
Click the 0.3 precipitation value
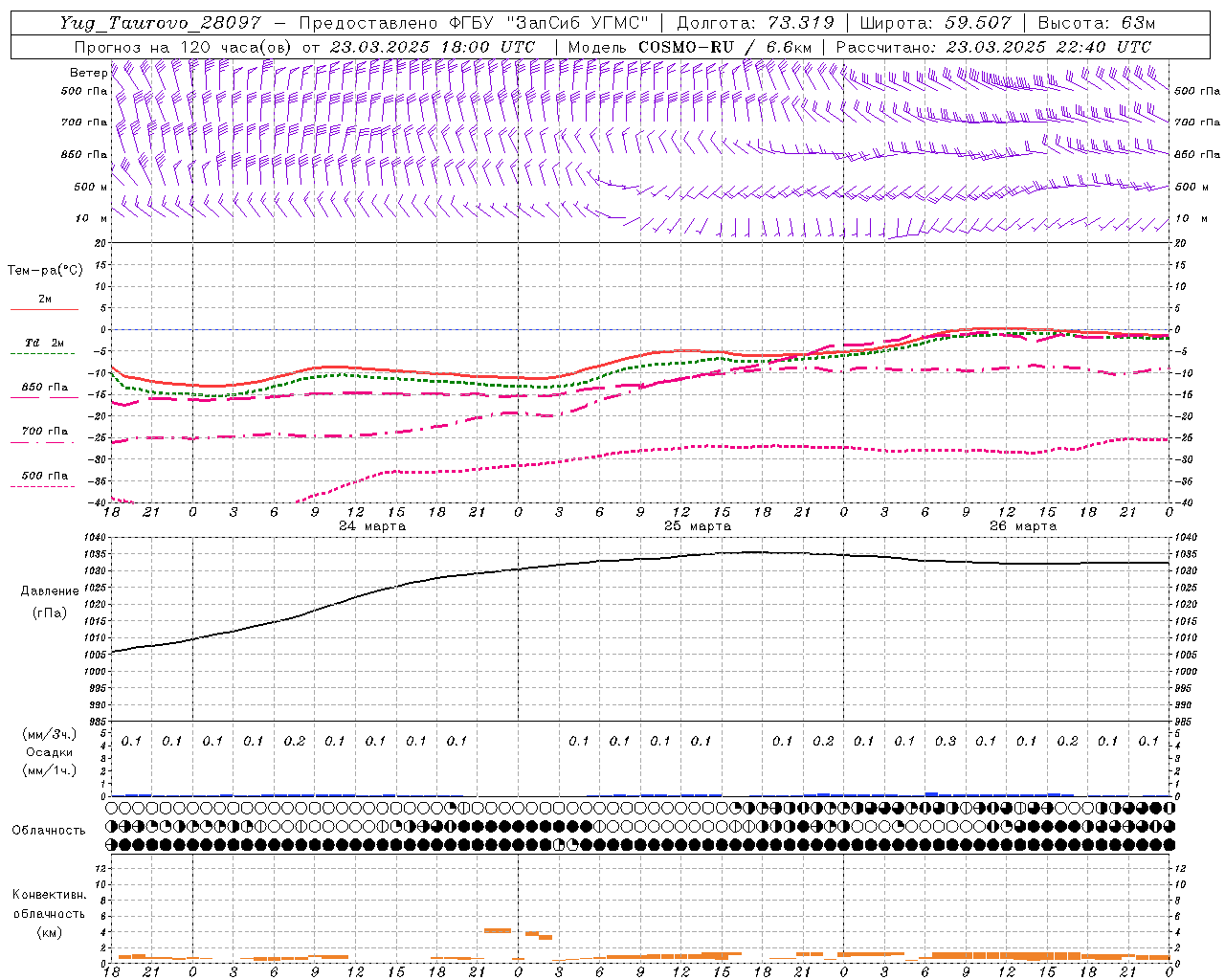point(946,741)
